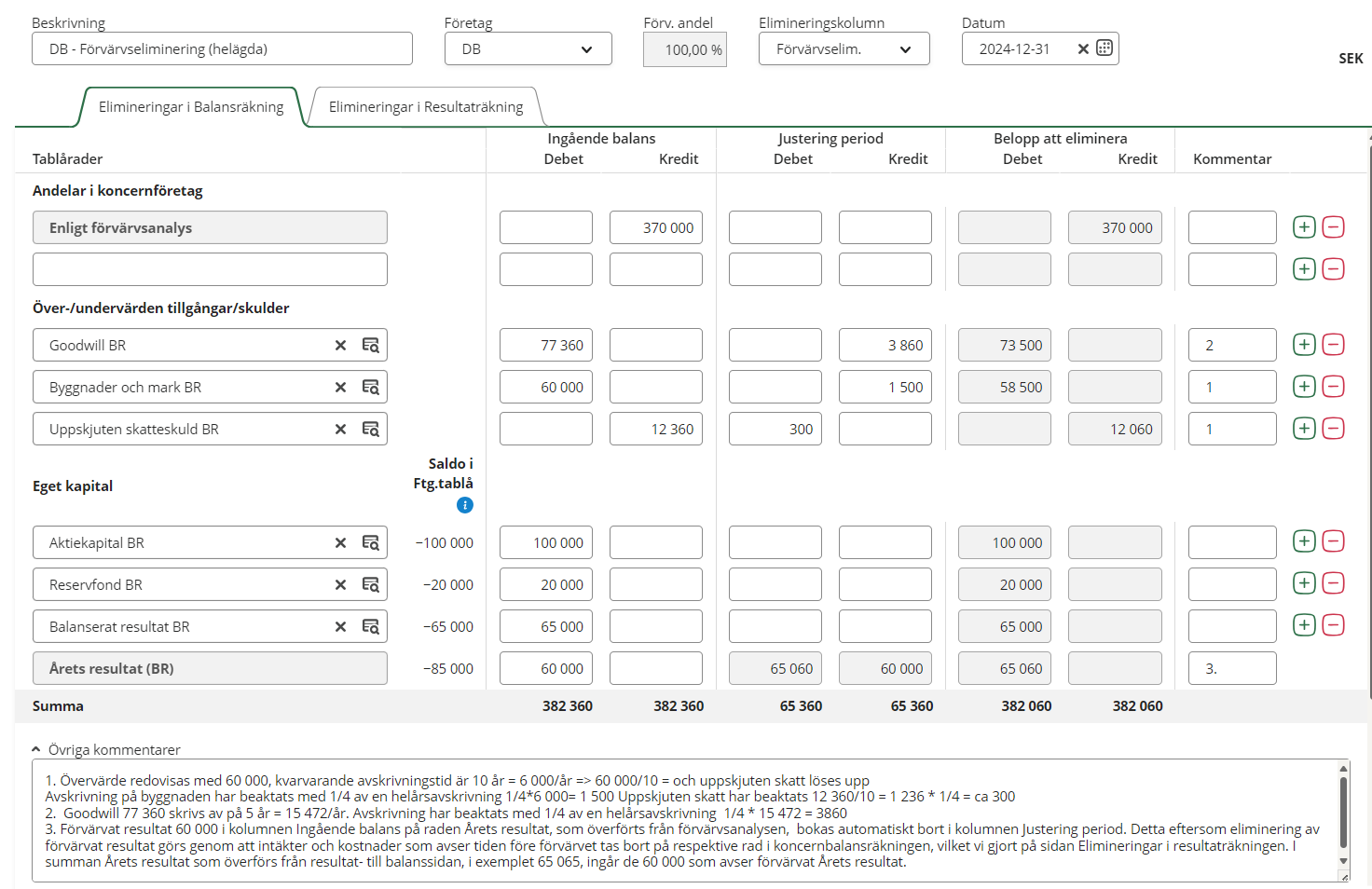This screenshot has height=889, width=1372.
Task: Click the Aktiekapital BR ingående balans debet field
Action: 545,542
